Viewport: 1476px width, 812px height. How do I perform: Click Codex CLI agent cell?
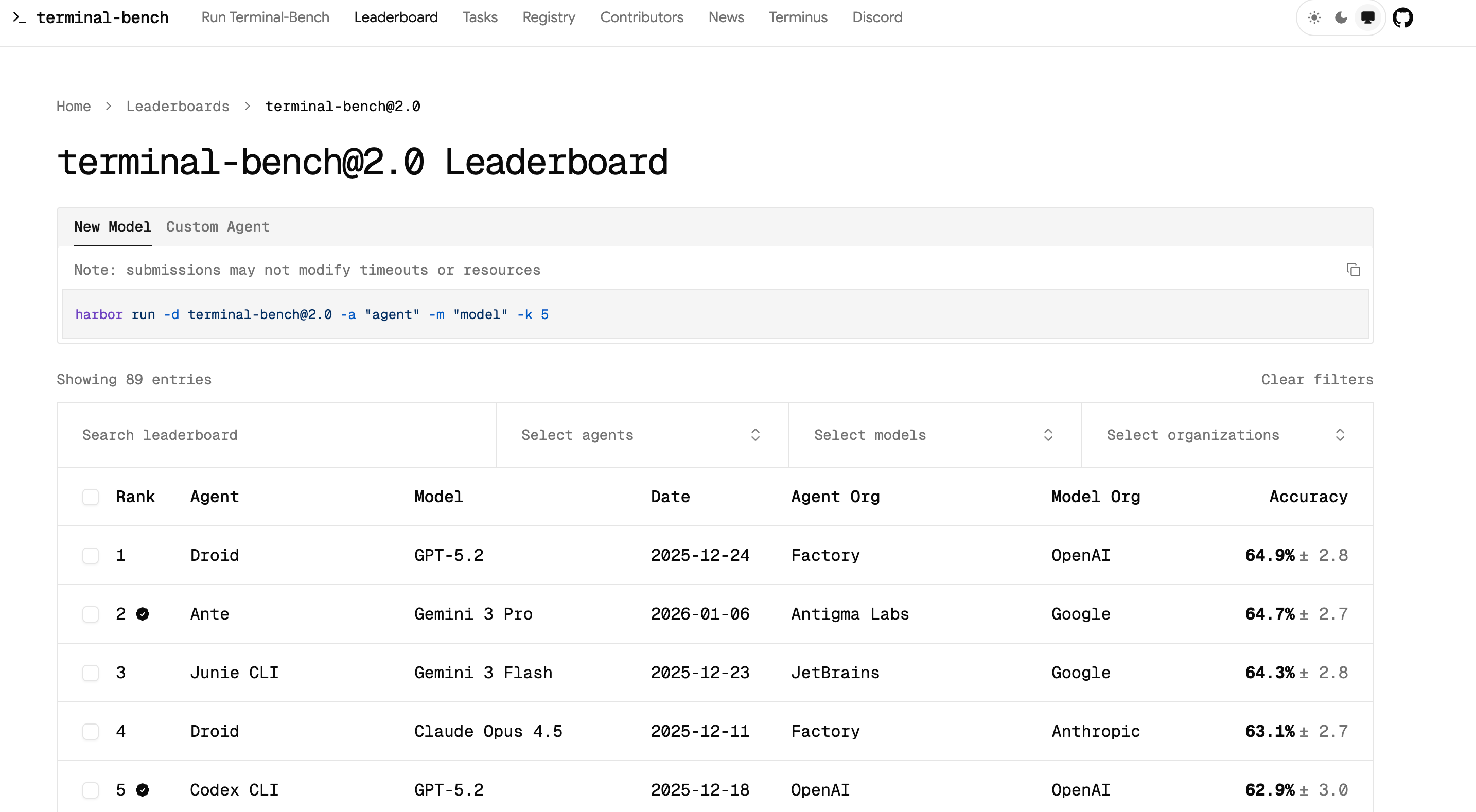pyautogui.click(x=234, y=790)
